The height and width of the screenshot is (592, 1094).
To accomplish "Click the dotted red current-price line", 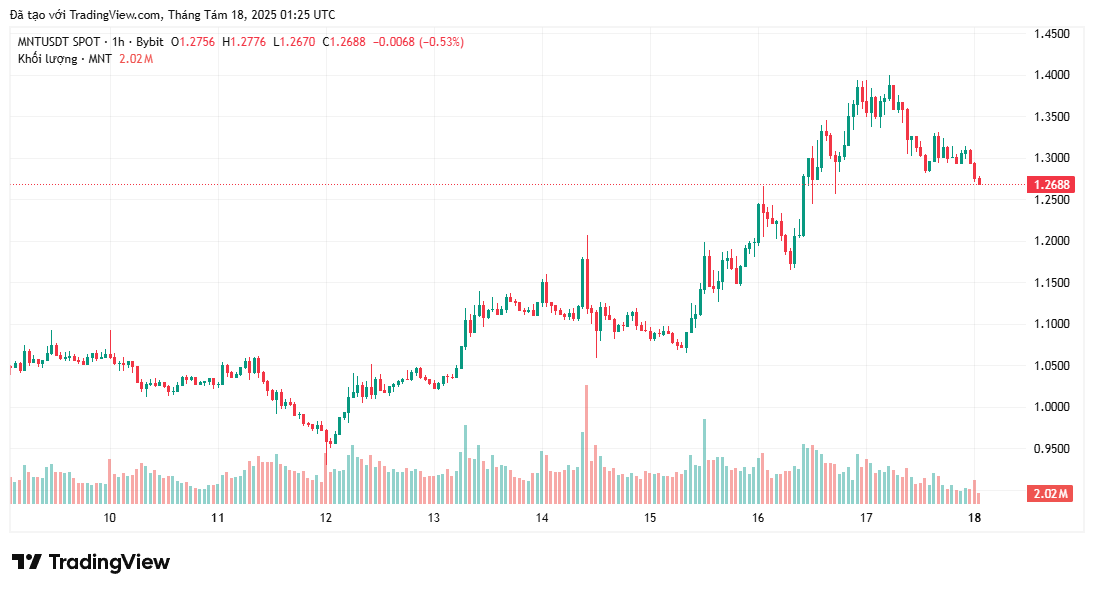I will coord(516,185).
